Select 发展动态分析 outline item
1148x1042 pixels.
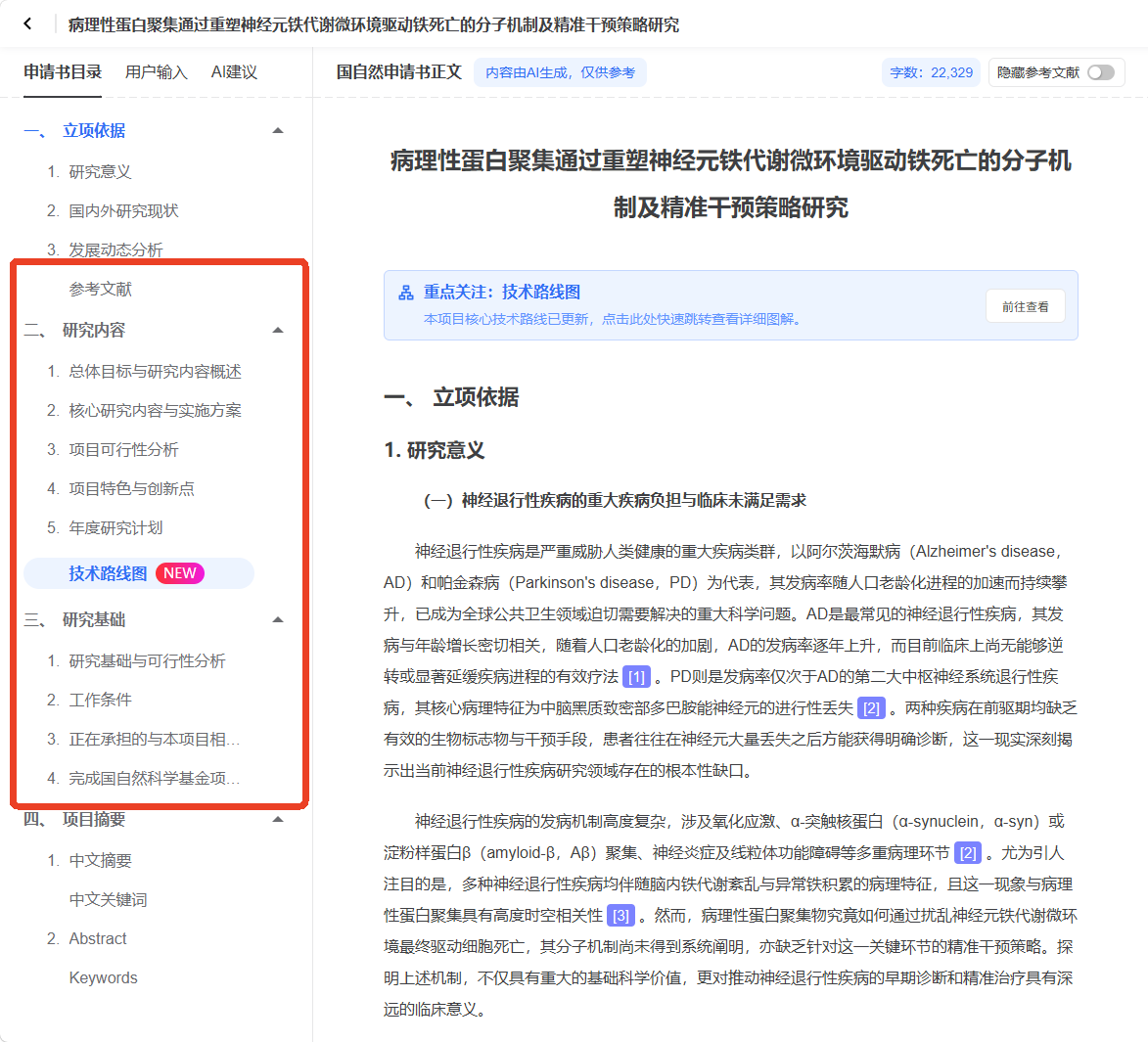click(x=115, y=250)
